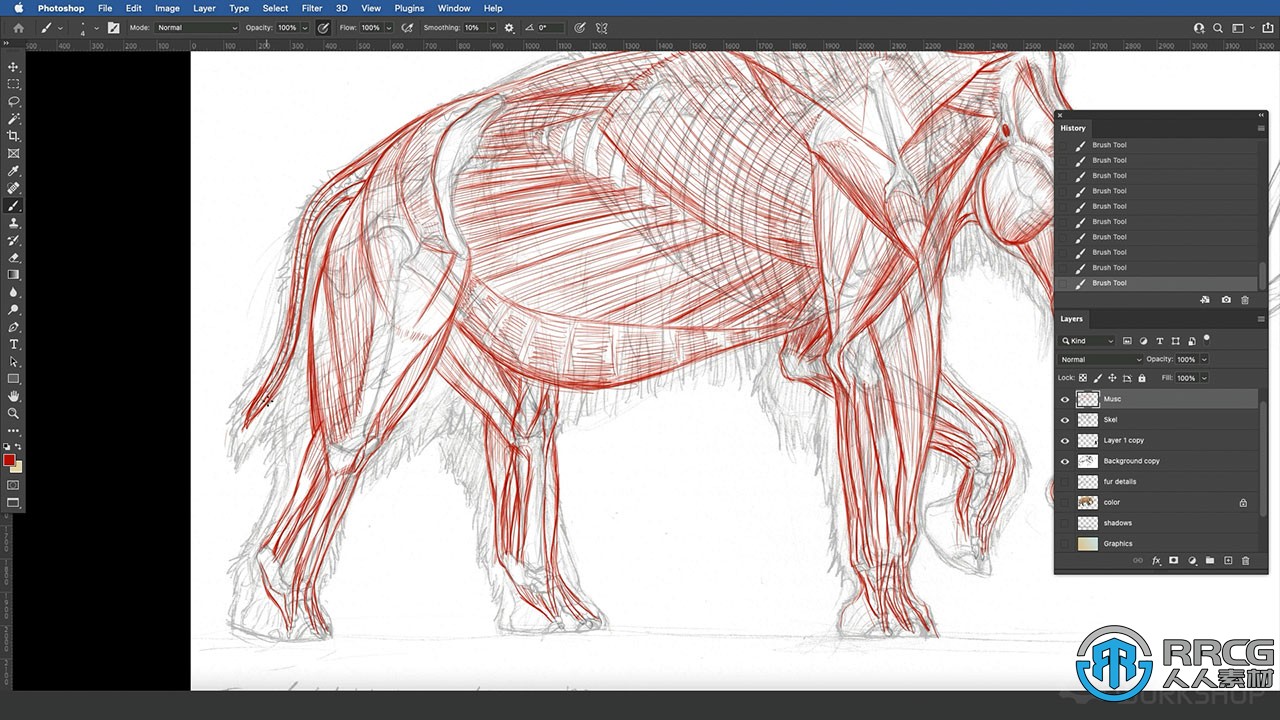
Task: Select the Pen tool
Action: (x=13, y=327)
